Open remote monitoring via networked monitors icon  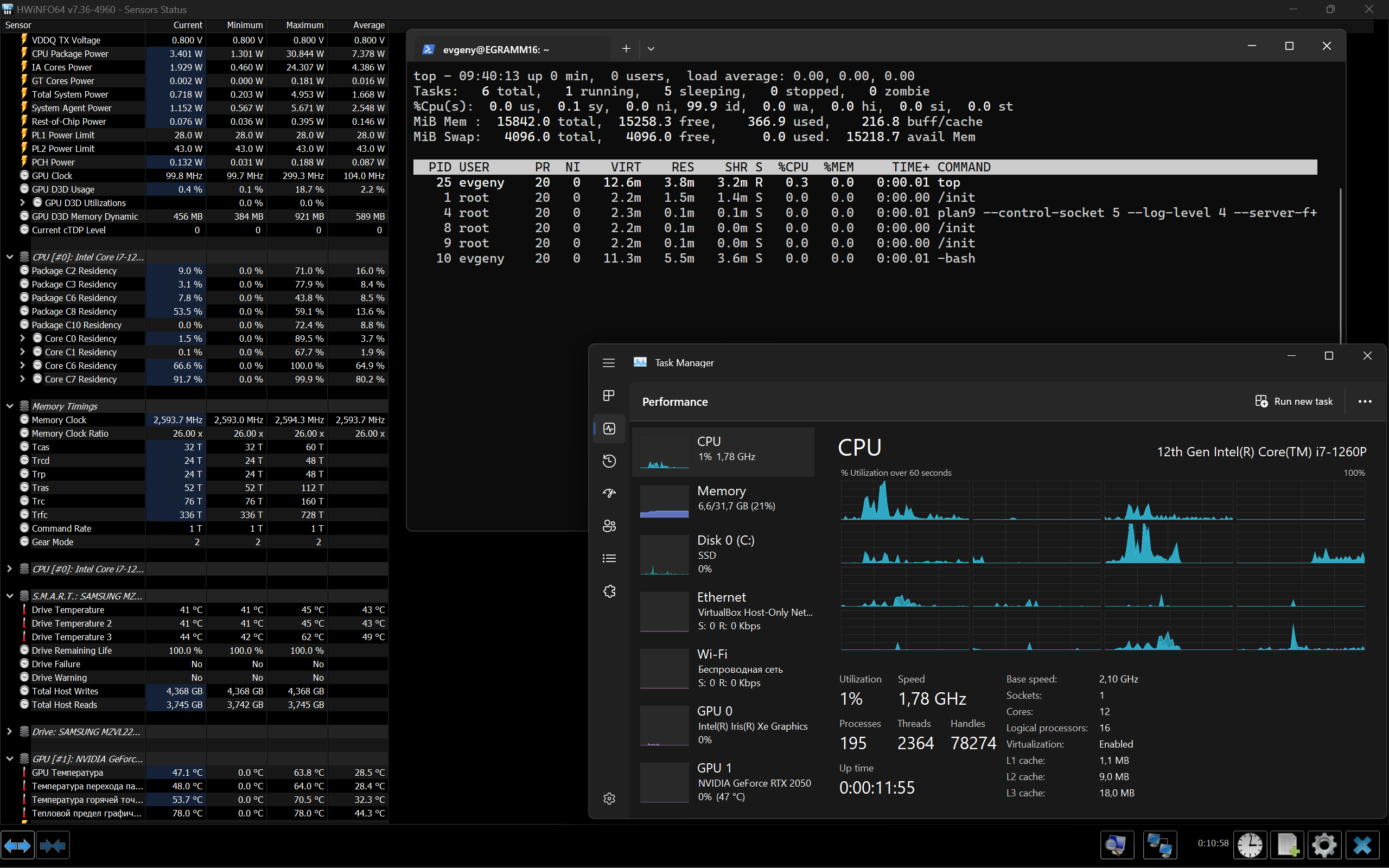[1159, 845]
